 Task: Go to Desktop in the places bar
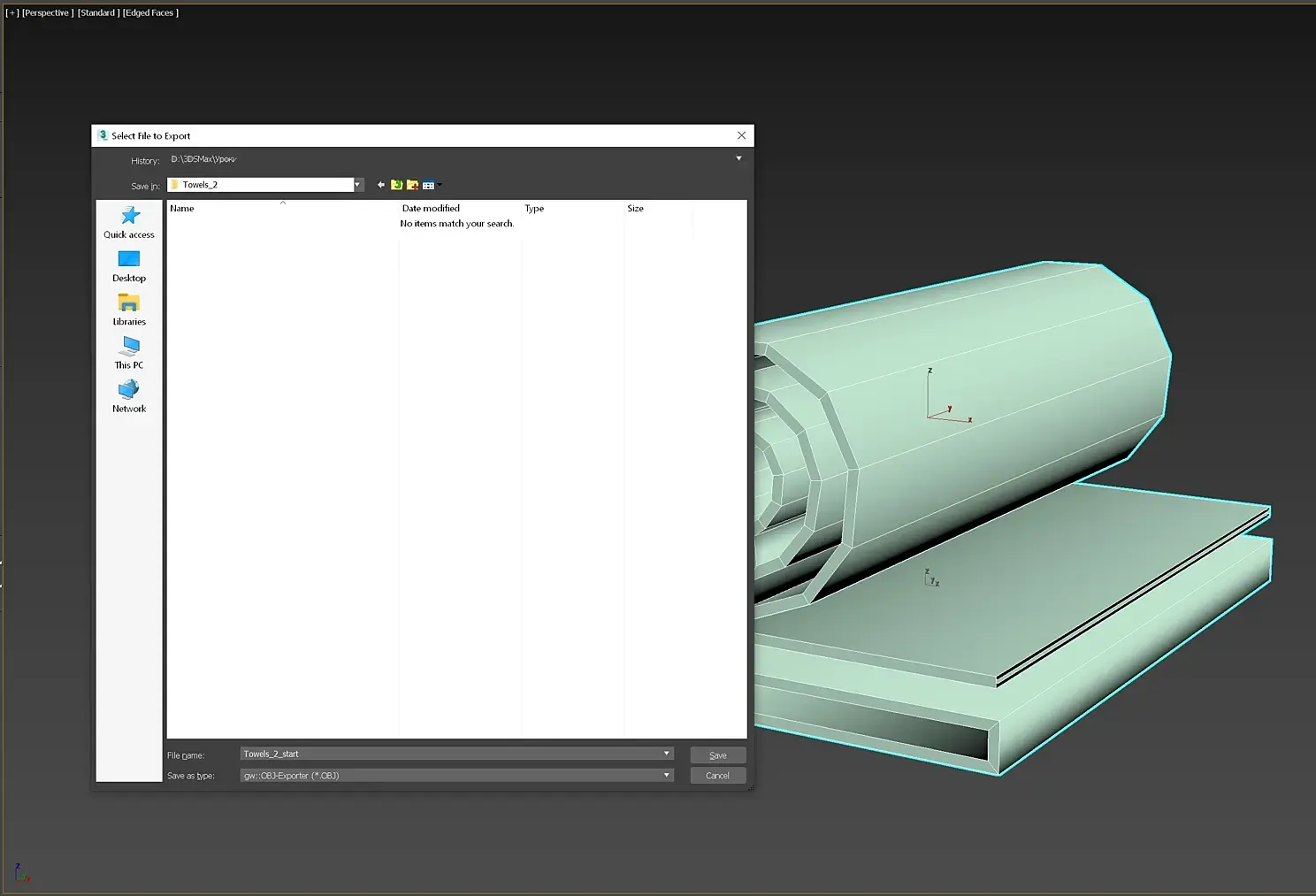129,266
